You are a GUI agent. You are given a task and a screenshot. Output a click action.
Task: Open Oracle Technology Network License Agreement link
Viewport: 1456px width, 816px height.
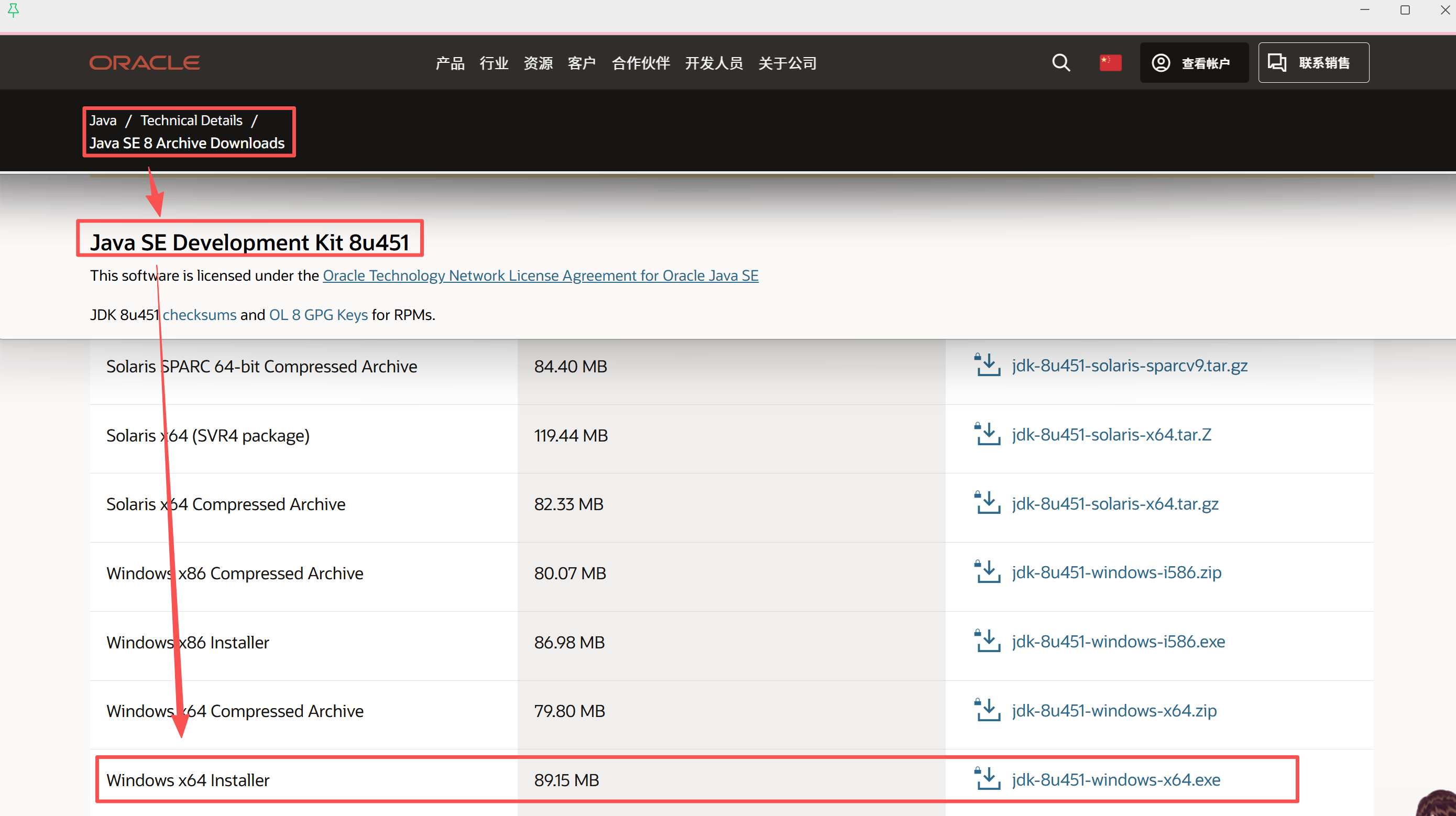[x=540, y=276]
